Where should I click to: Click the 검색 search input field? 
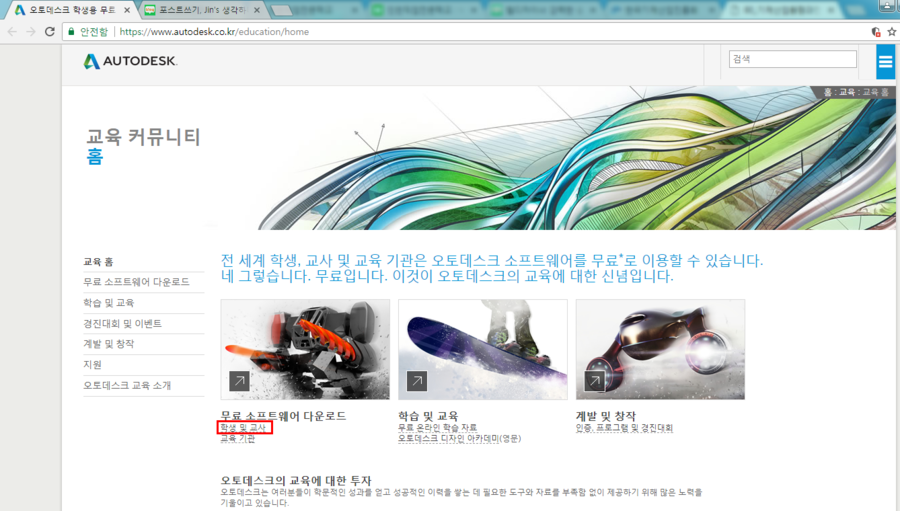tap(793, 59)
